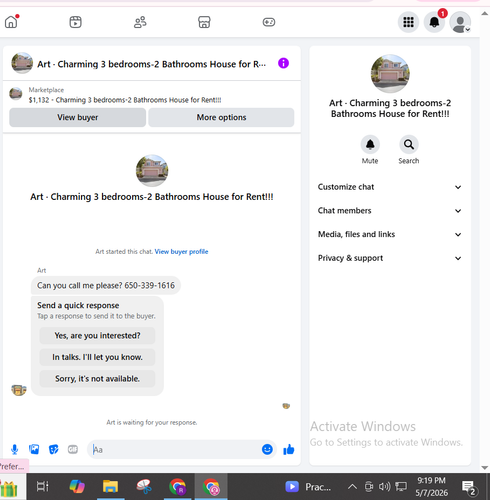Viewport: 490px width, 500px height.
Task: Open the Prac... app in taskbar
Action: [x=308, y=487]
